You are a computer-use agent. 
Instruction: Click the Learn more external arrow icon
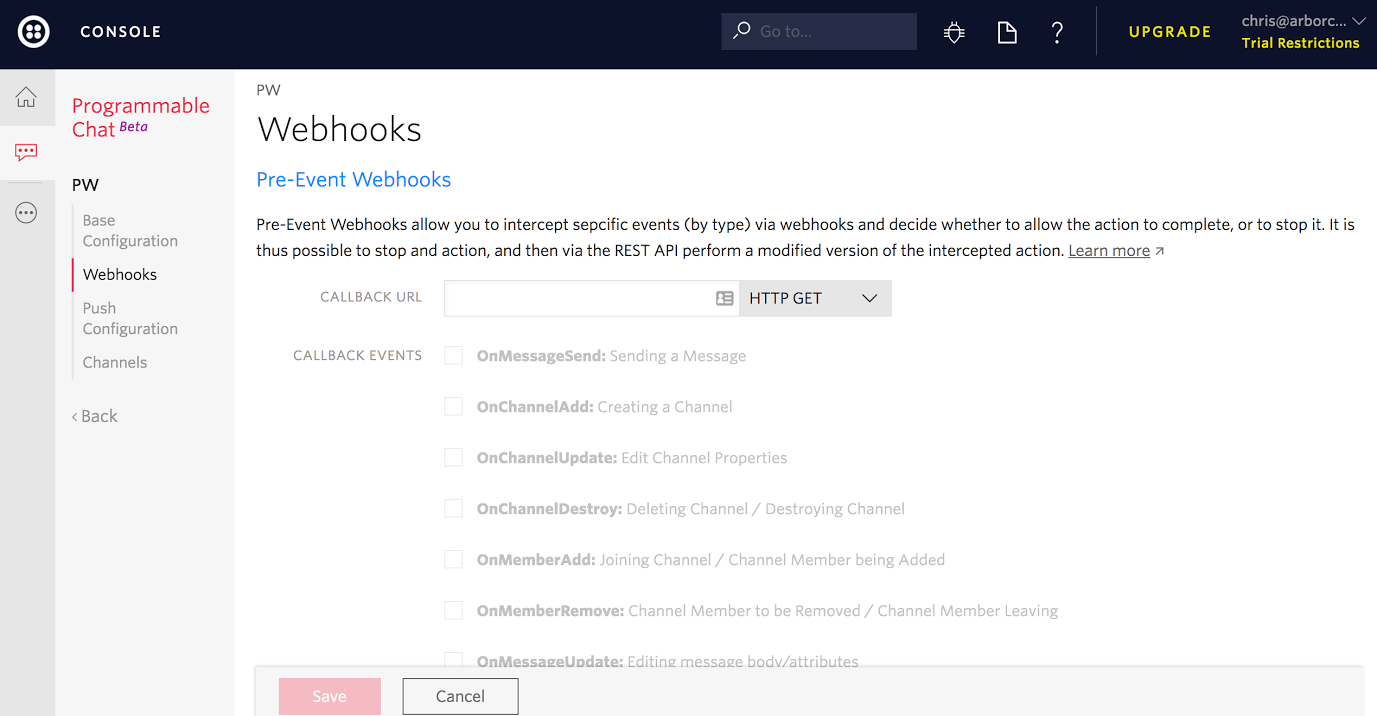tap(1160, 251)
